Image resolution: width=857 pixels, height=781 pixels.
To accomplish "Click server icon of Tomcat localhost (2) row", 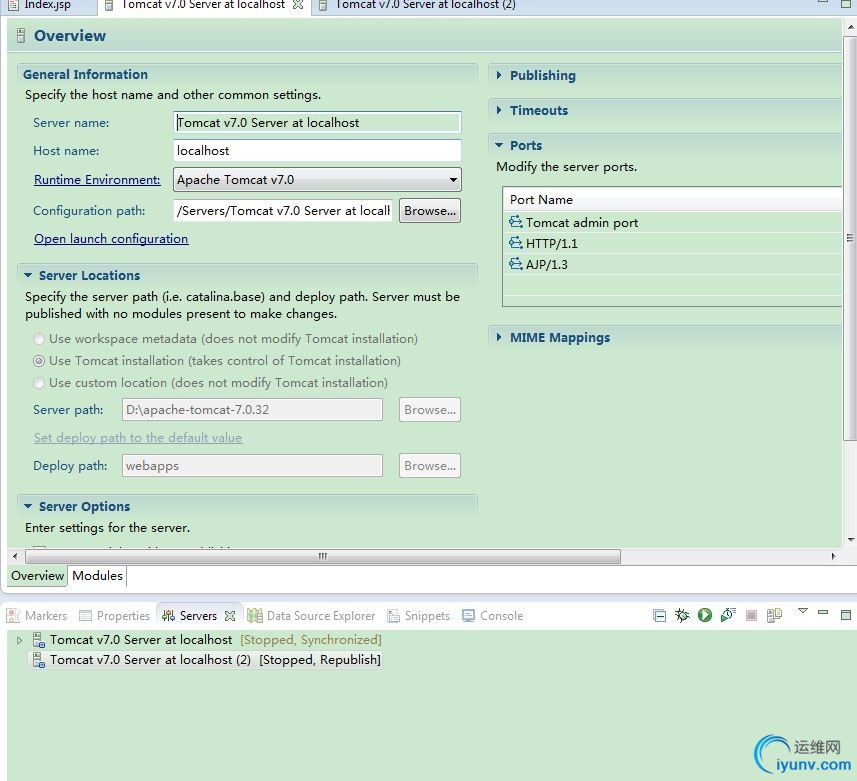I will coord(38,660).
